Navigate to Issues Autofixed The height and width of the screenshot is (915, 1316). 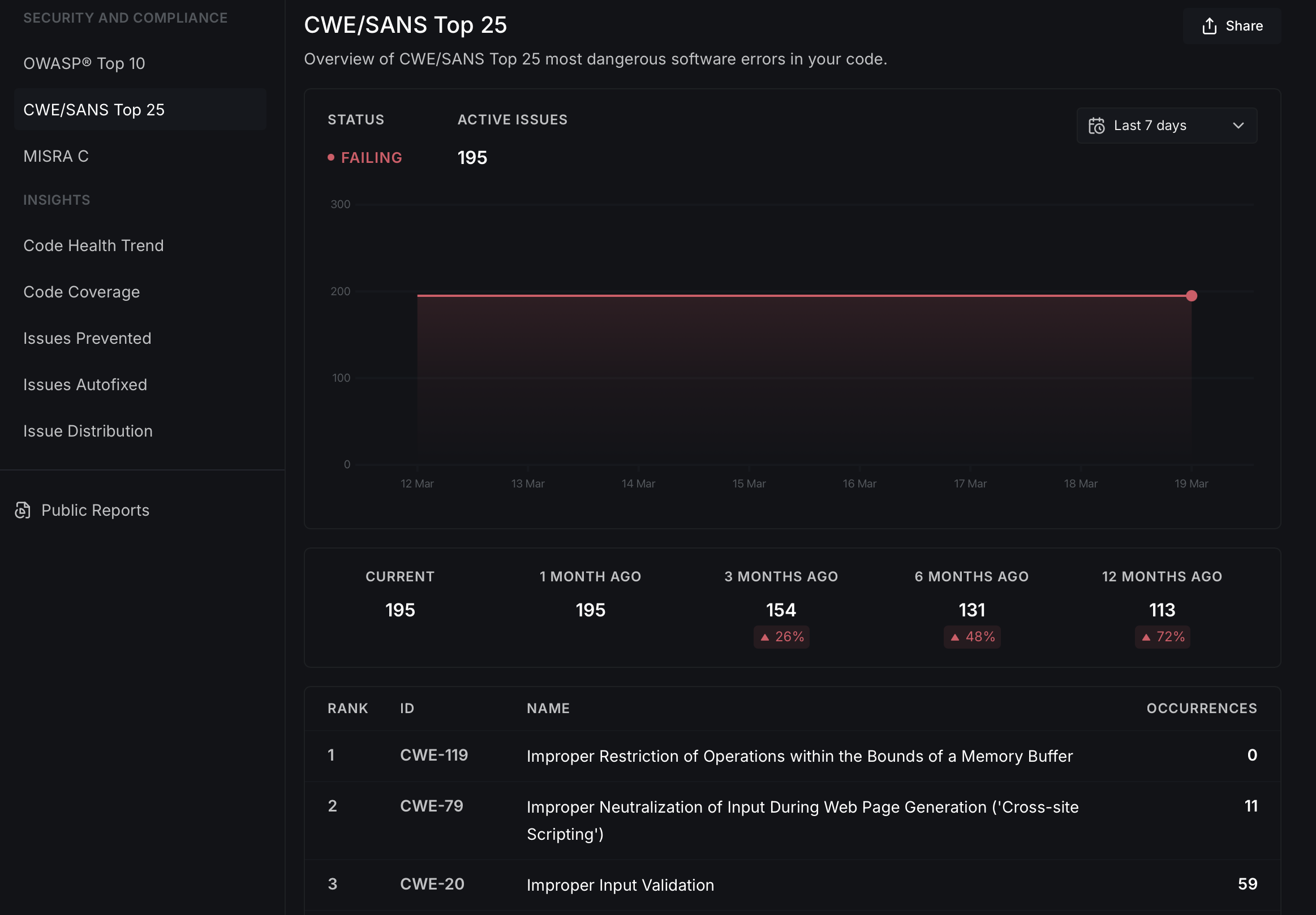[85, 385]
